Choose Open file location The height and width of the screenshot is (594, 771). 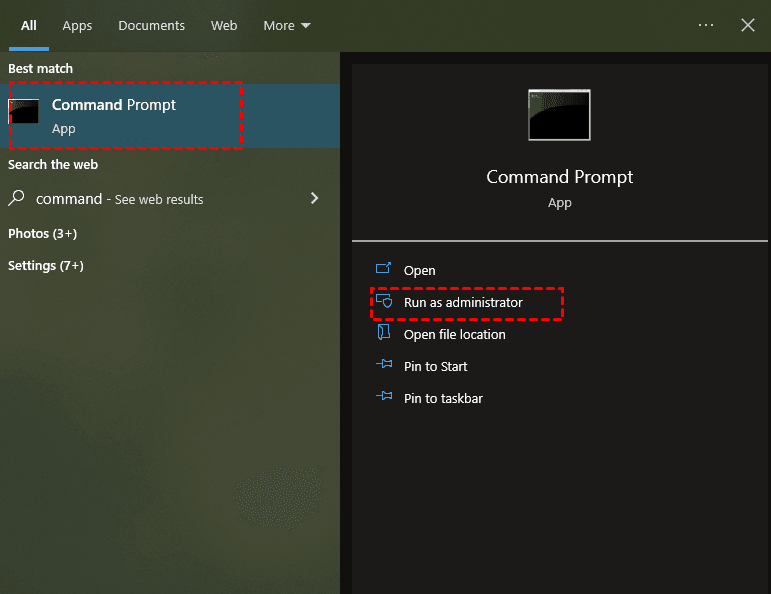pos(454,334)
